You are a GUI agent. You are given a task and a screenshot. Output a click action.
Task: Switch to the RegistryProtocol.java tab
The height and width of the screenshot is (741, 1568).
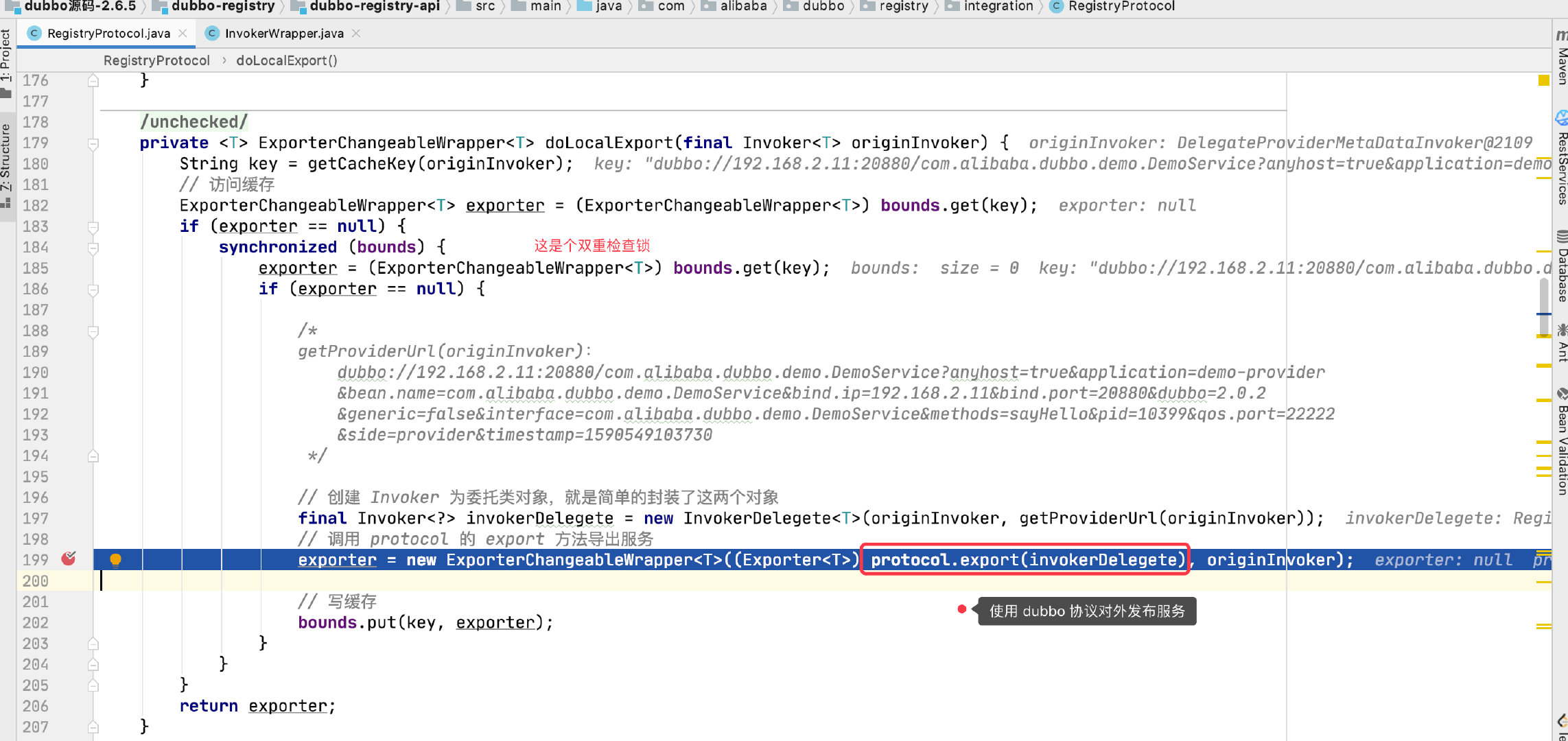(108, 33)
